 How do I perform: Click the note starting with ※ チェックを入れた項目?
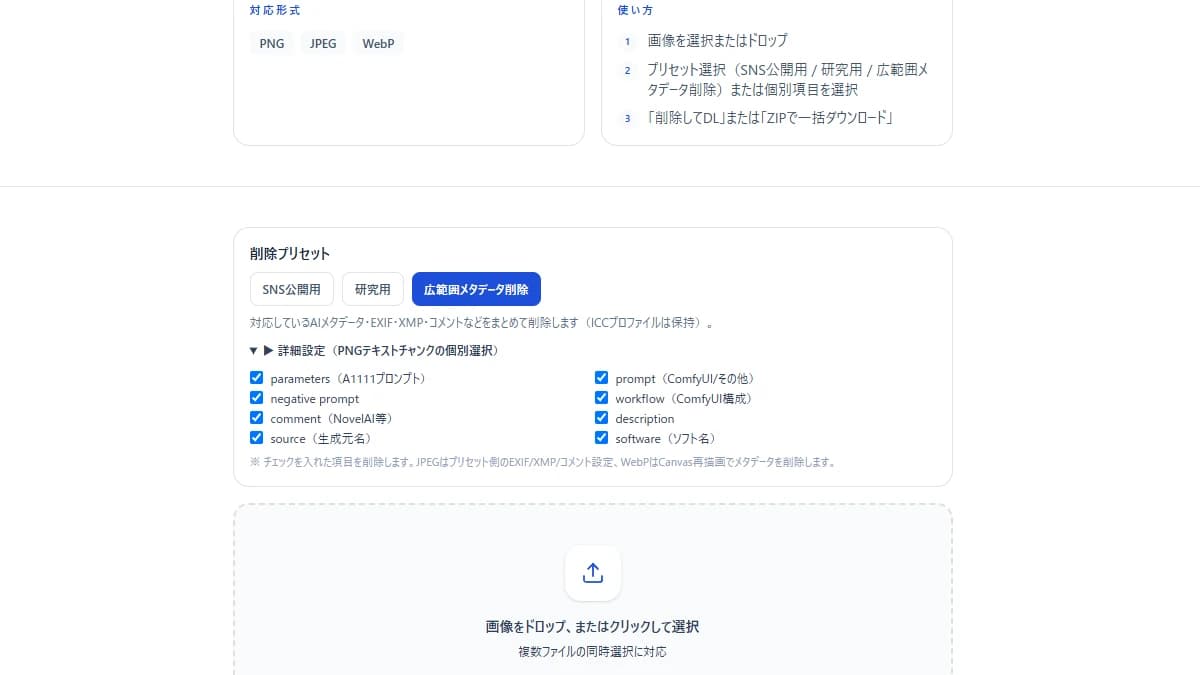[x=542, y=462]
